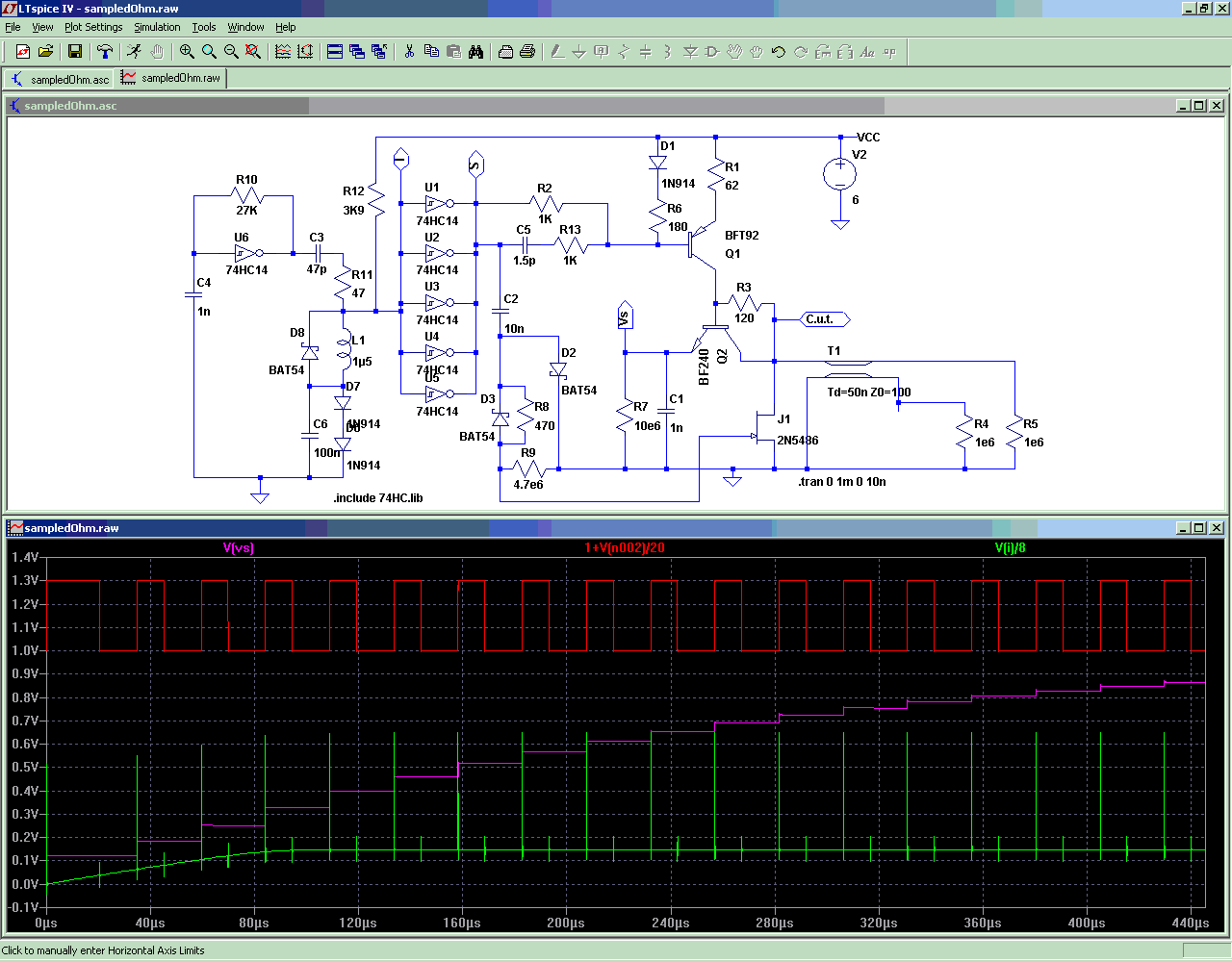The width and height of the screenshot is (1232, 962).
Task: Zoom to fit using the crossed magnifier icon
Action: tap(253, 52)
